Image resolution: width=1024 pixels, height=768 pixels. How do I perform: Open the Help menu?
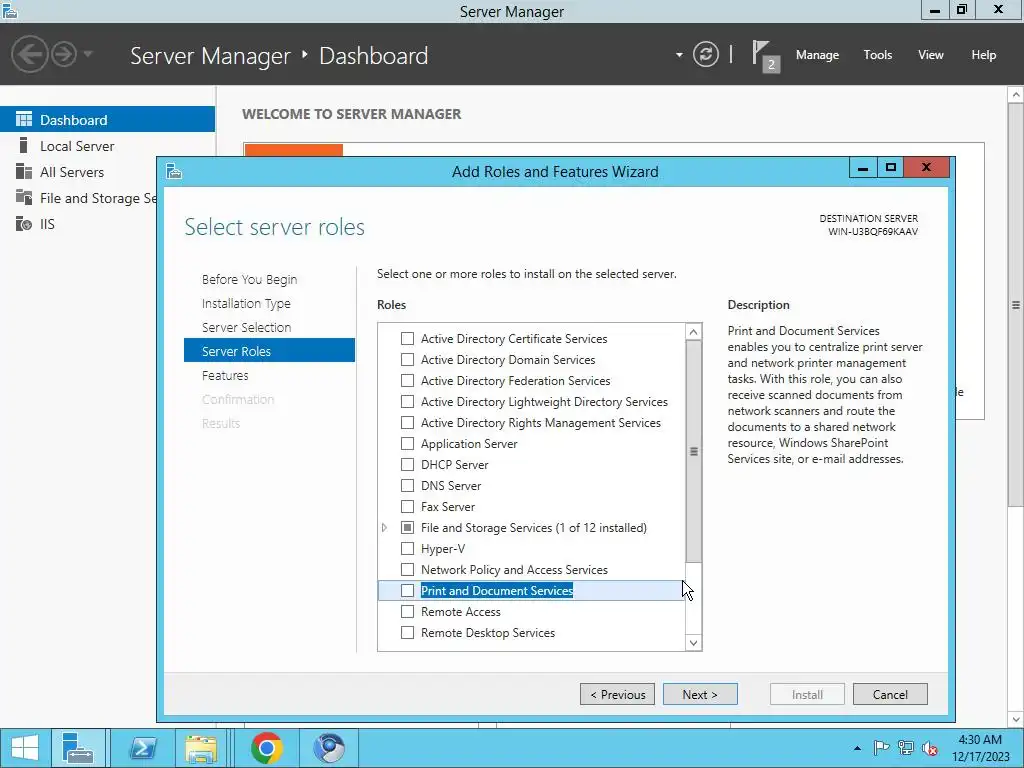983,55
